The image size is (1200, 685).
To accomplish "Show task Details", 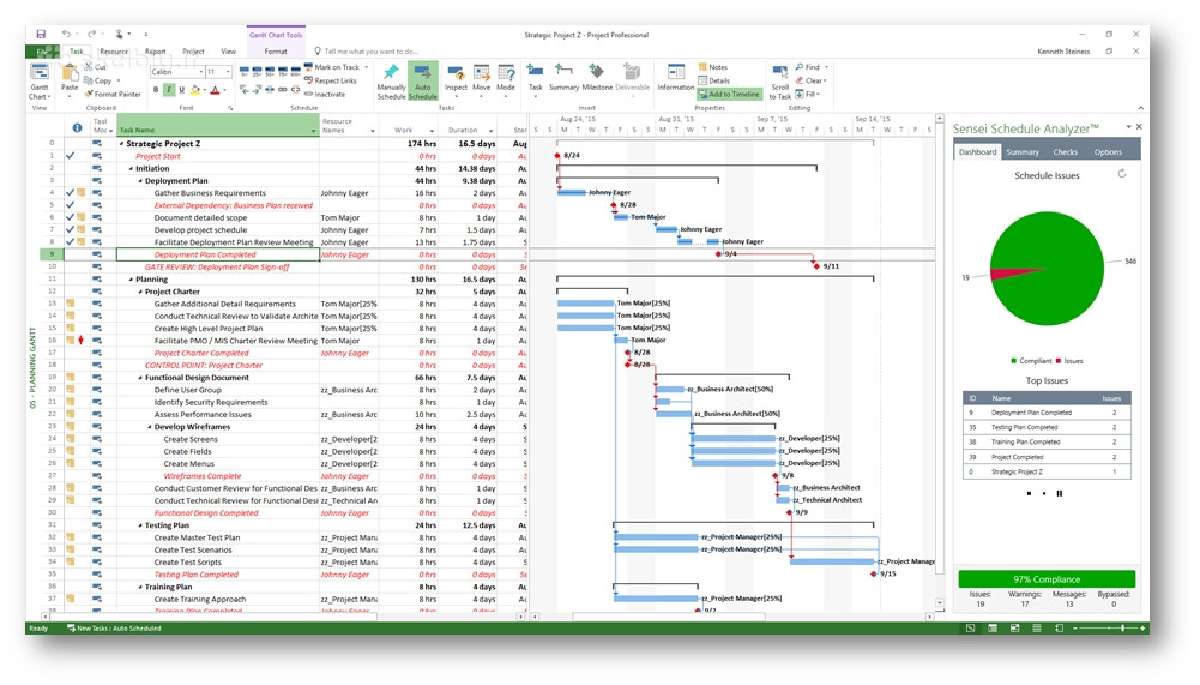I will coord(714,81).
